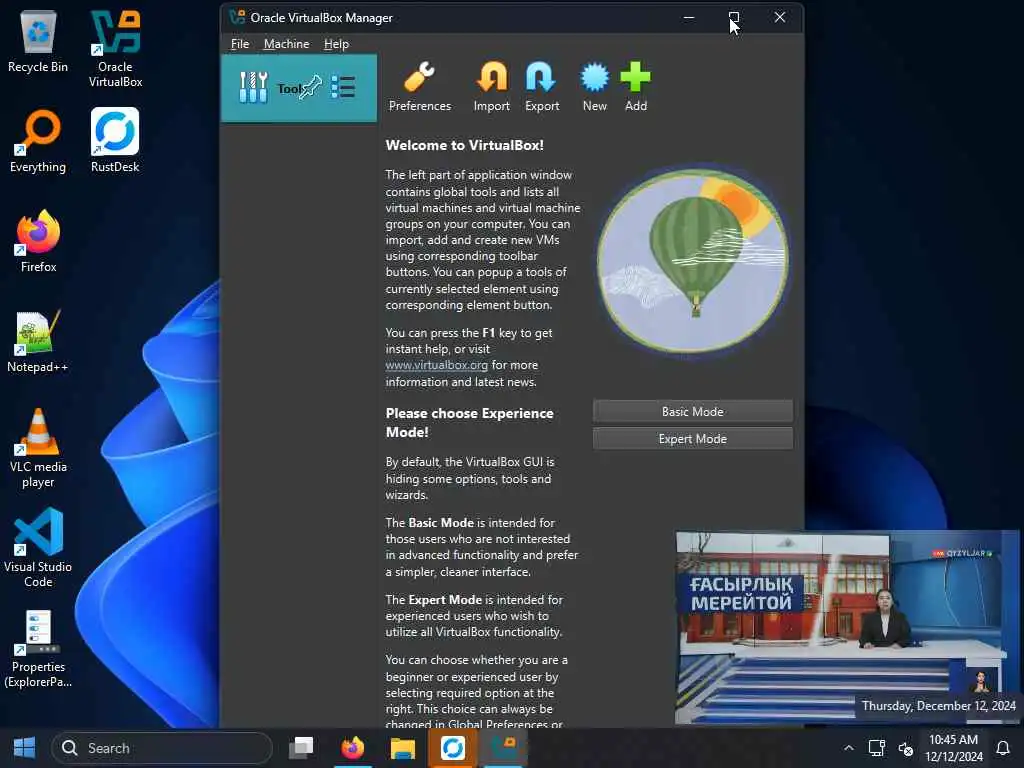Click the Export appliance icon

click(541, 87)
